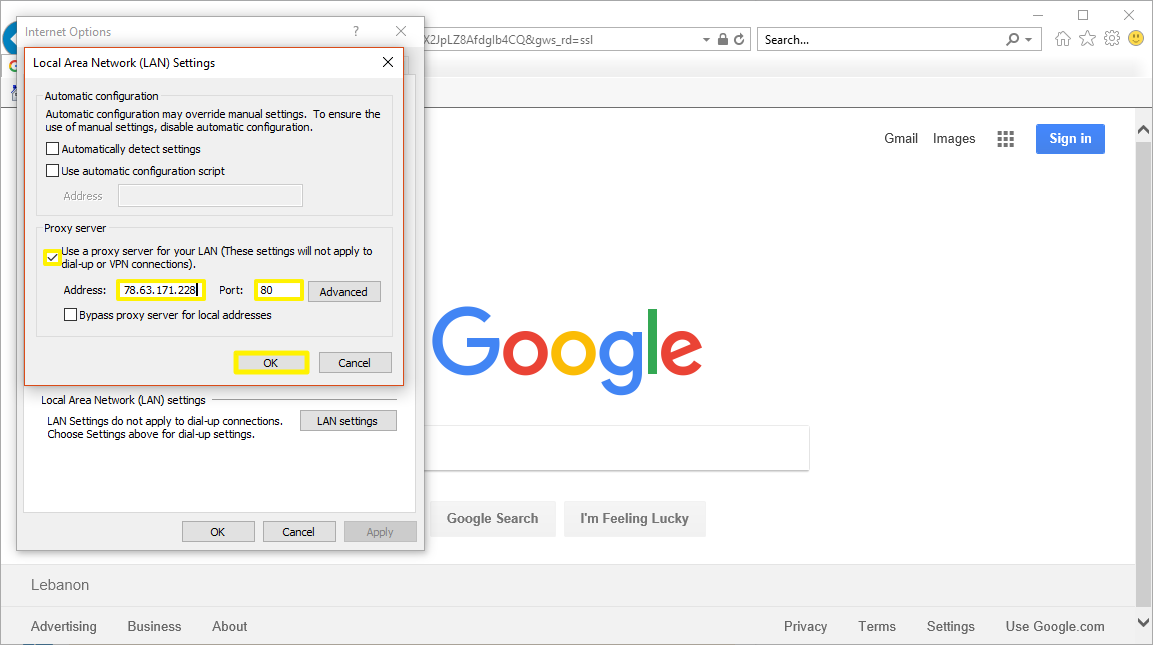Open the Terms footer link
This screenshot has height=645, width=1153.
[x=877, y=627]
